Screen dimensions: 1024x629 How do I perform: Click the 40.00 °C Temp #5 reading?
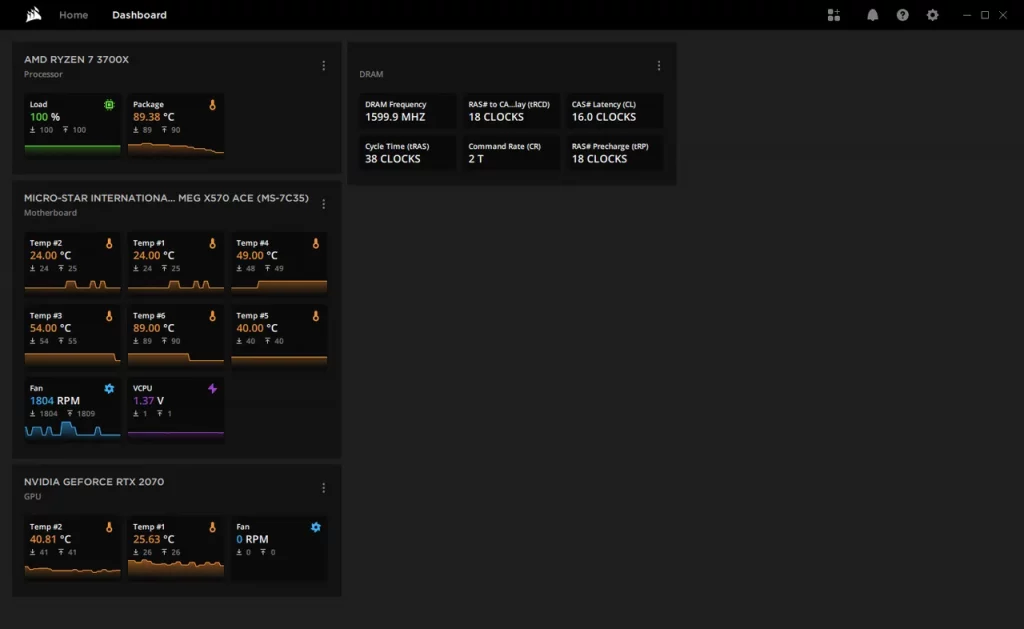coord(257,328)
